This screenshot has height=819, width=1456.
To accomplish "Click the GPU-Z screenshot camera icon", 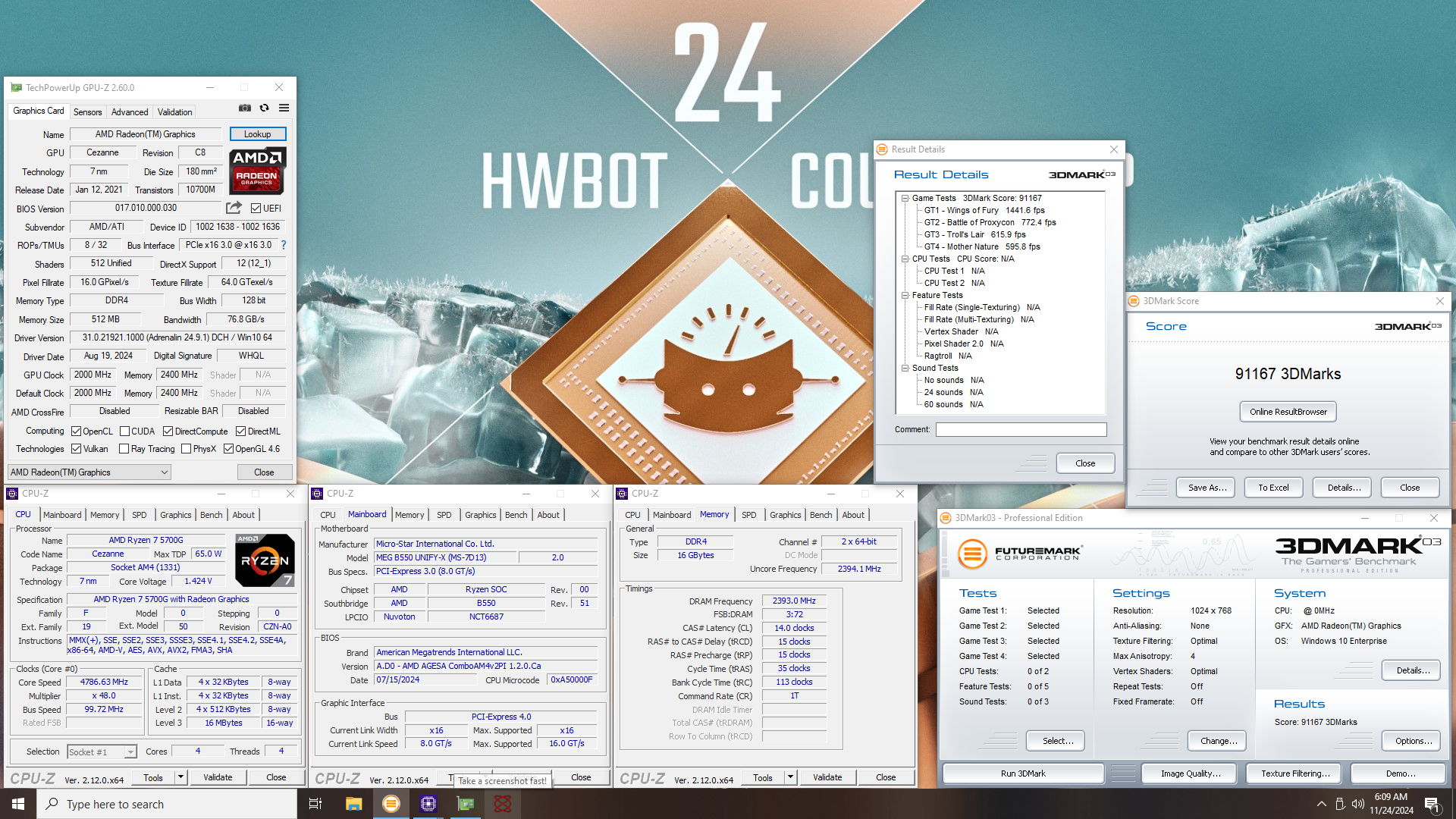I will 245,108.
